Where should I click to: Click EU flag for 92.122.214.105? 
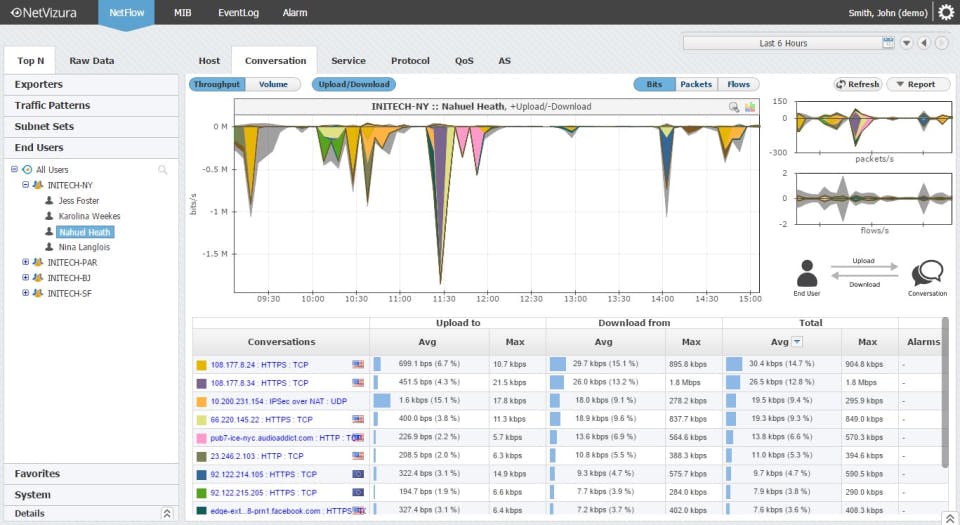(358, 474)
